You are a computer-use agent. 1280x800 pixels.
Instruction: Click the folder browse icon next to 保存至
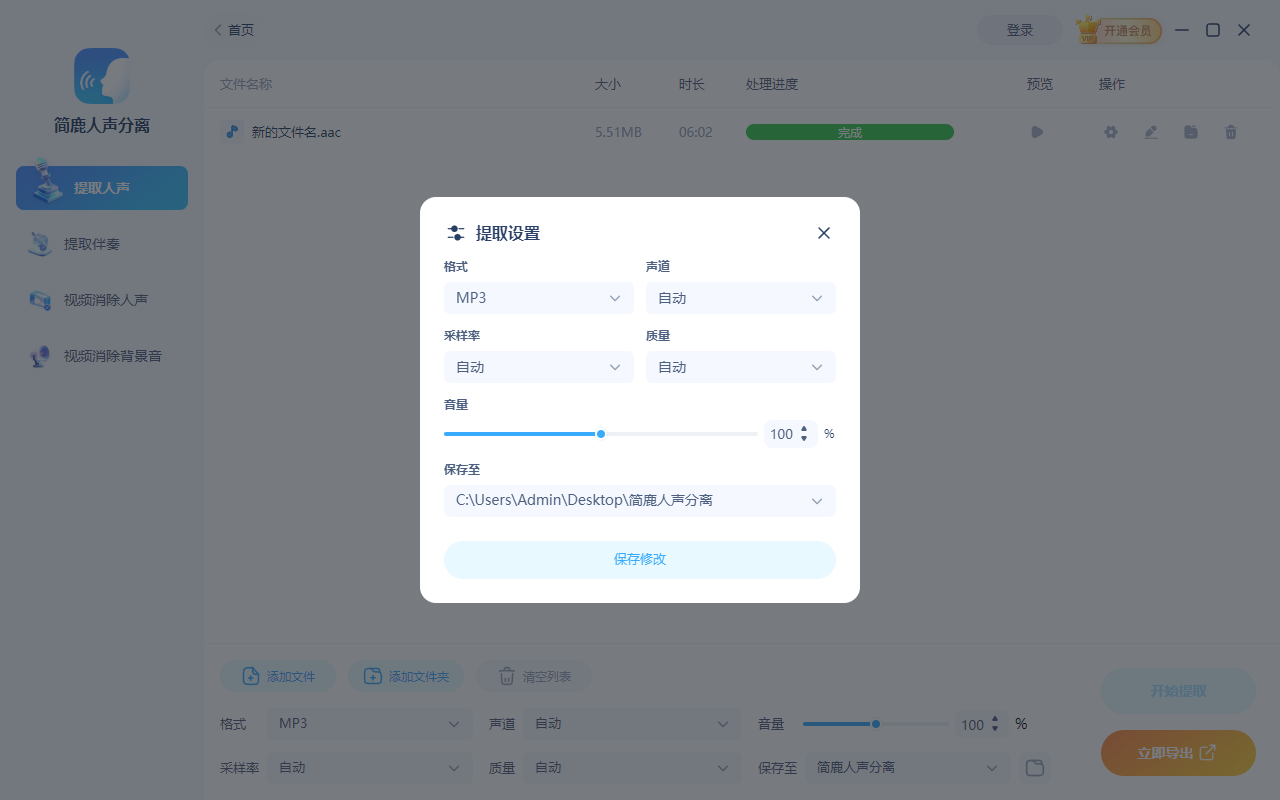coord(1035,768)
